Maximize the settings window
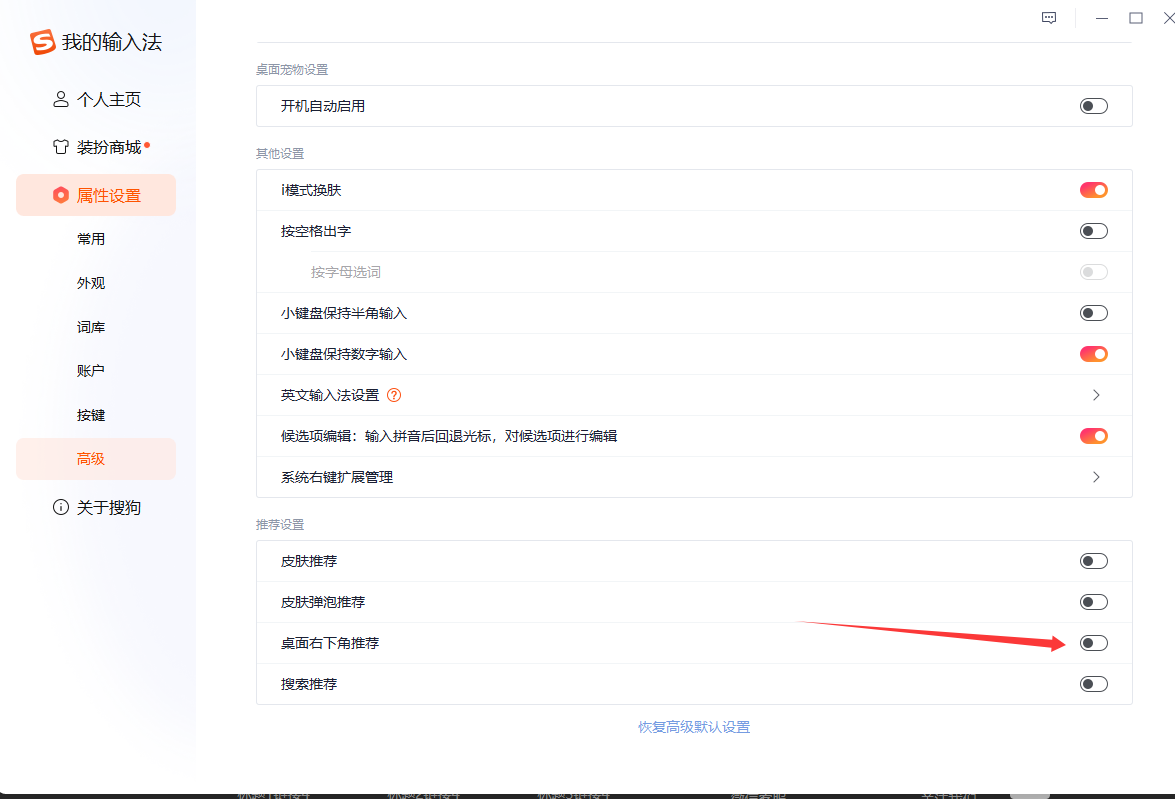 (x=1136, y=18)
